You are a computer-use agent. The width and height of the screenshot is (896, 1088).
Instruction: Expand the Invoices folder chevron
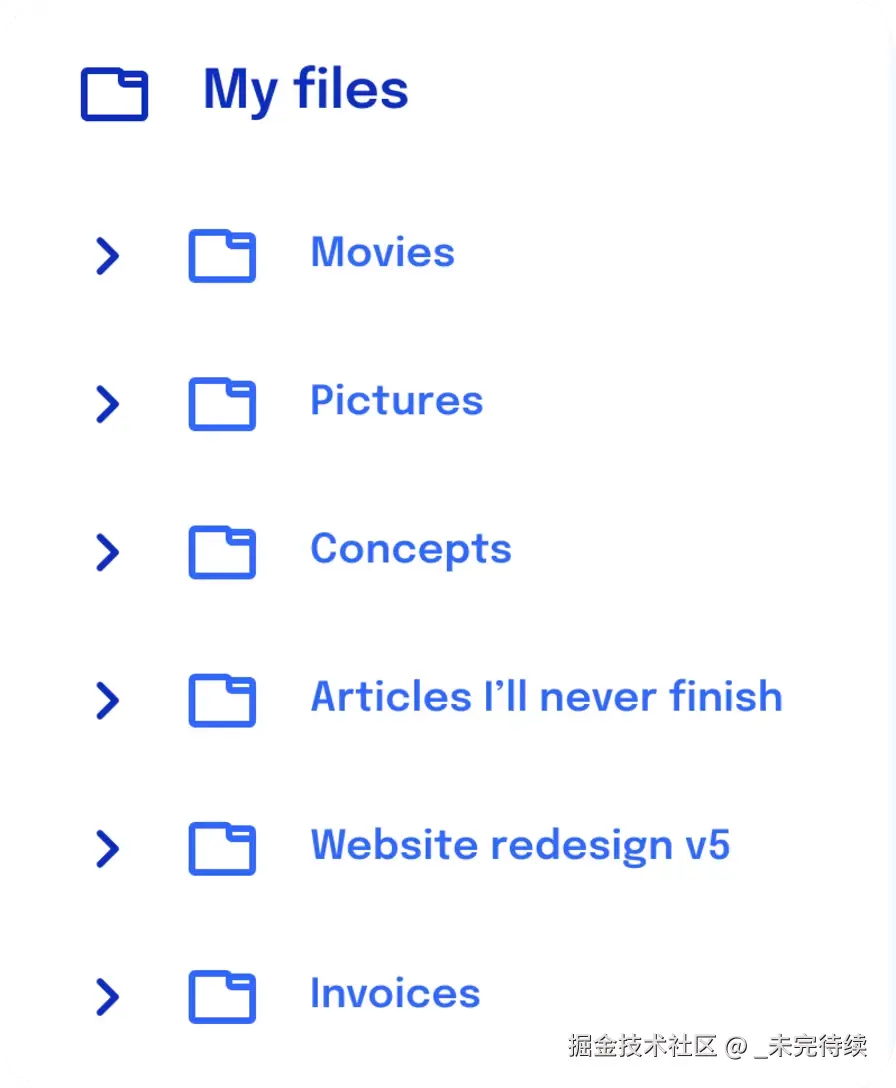coord(107,996)
